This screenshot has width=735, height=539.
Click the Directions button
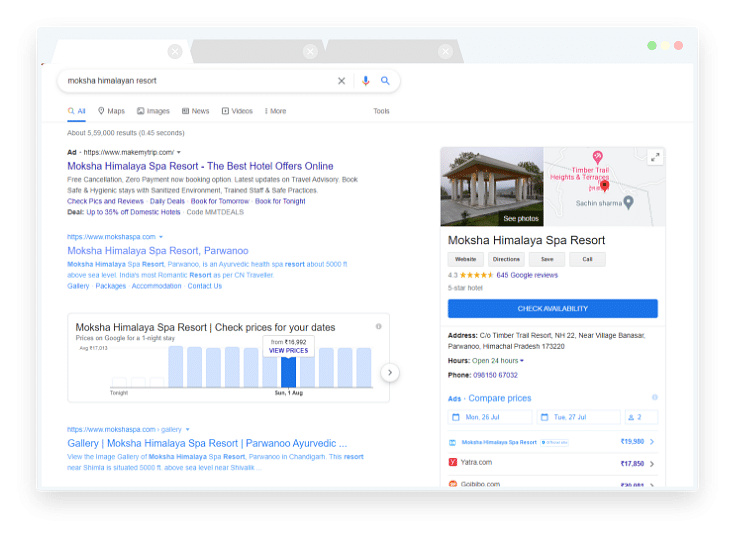pos(506,259)
